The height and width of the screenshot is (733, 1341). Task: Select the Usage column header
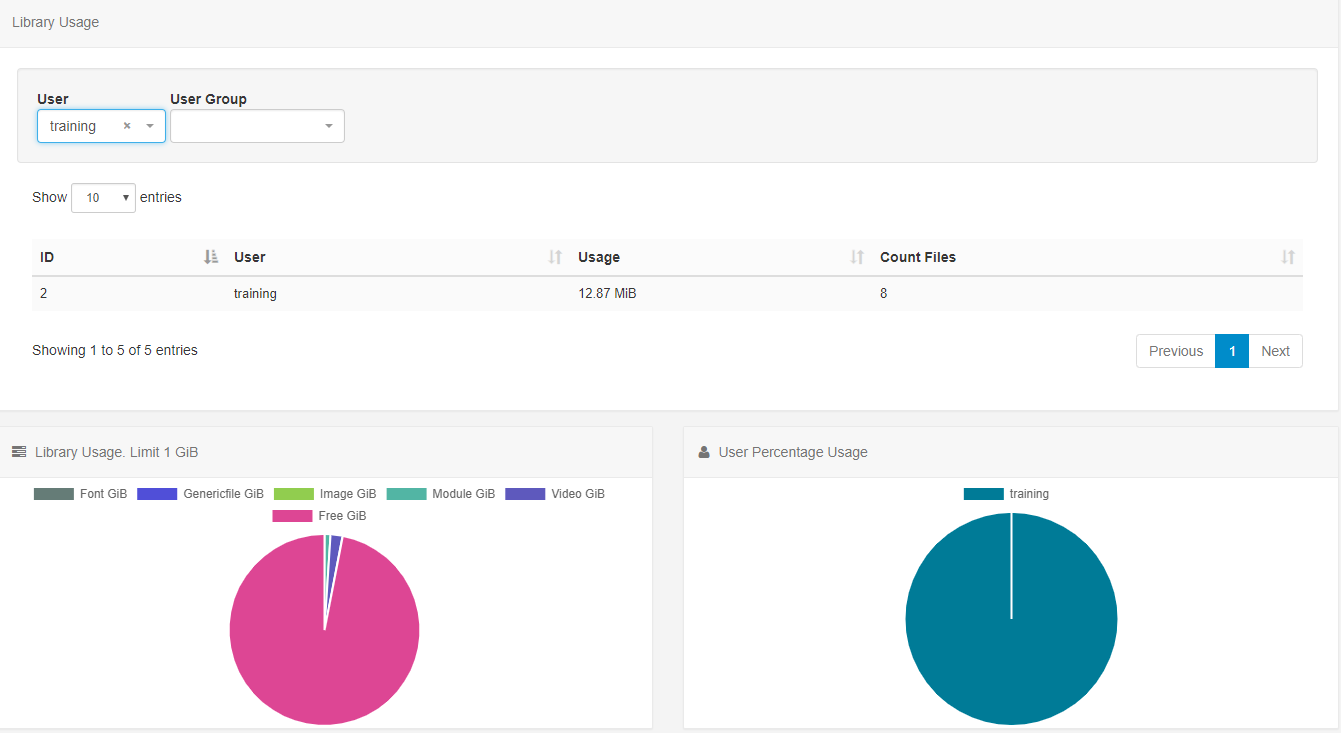(599, 257)
